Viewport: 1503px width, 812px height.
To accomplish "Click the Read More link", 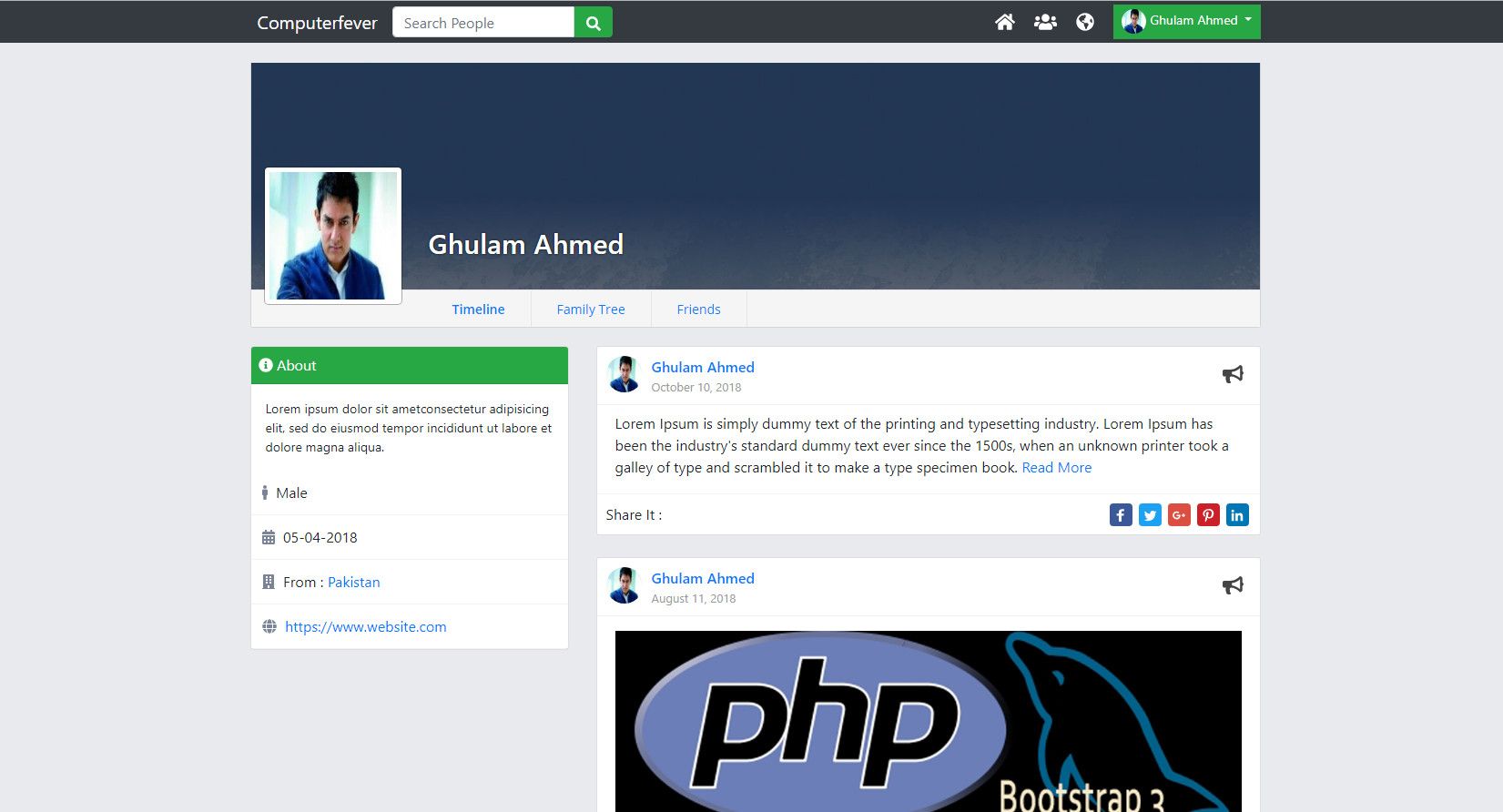I will click(x=1057, y=468).
